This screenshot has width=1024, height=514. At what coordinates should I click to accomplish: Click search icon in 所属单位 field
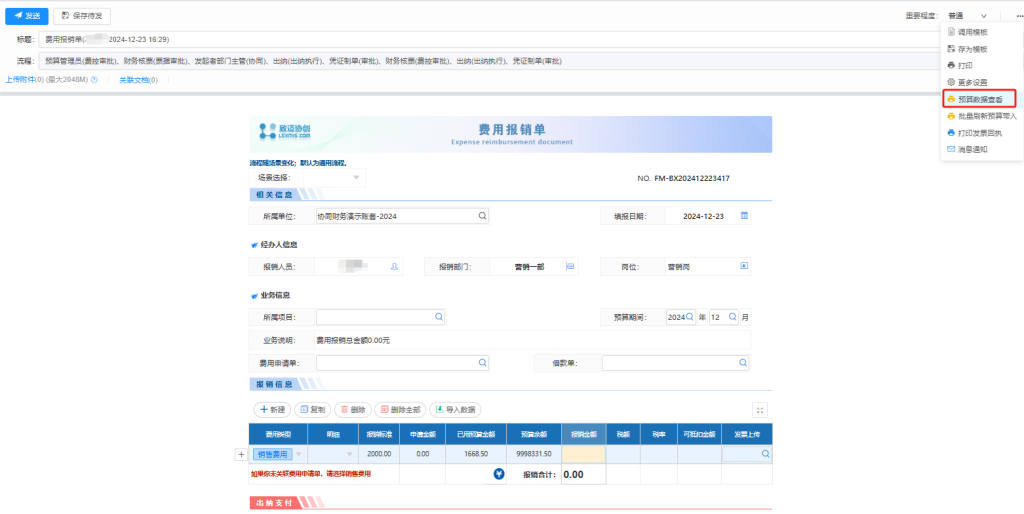tap(481, 216)
